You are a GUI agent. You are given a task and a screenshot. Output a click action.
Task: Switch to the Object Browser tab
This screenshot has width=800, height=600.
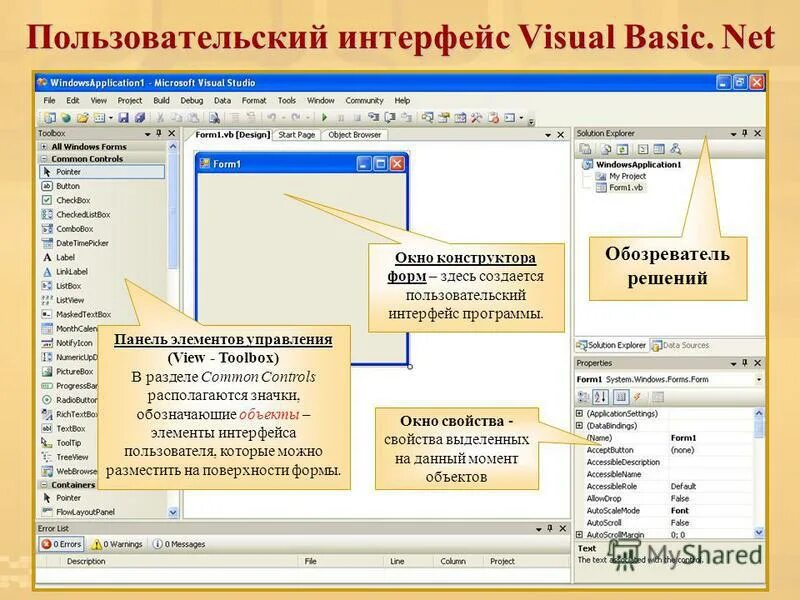click(355, 135)
